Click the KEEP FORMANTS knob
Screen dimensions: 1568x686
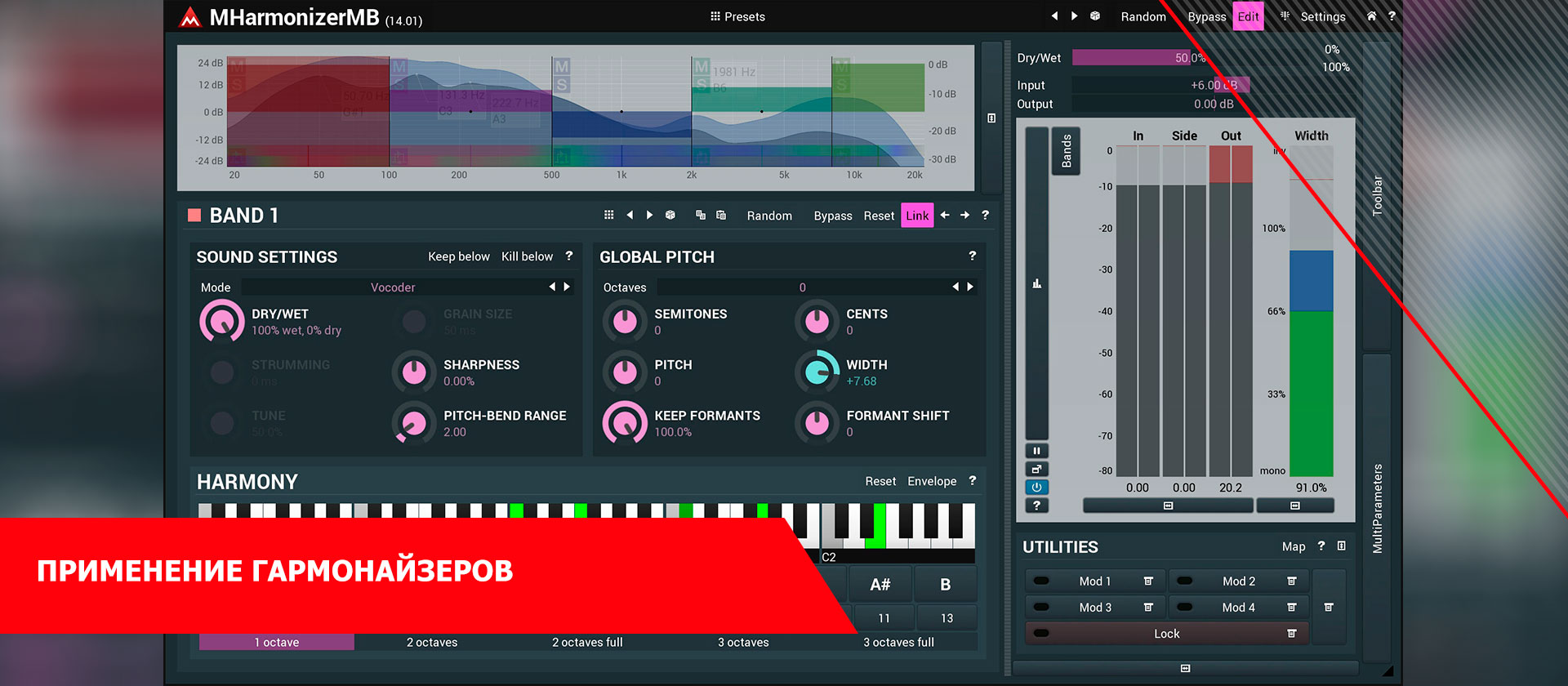pyautogui.click(x=625, y=423)
